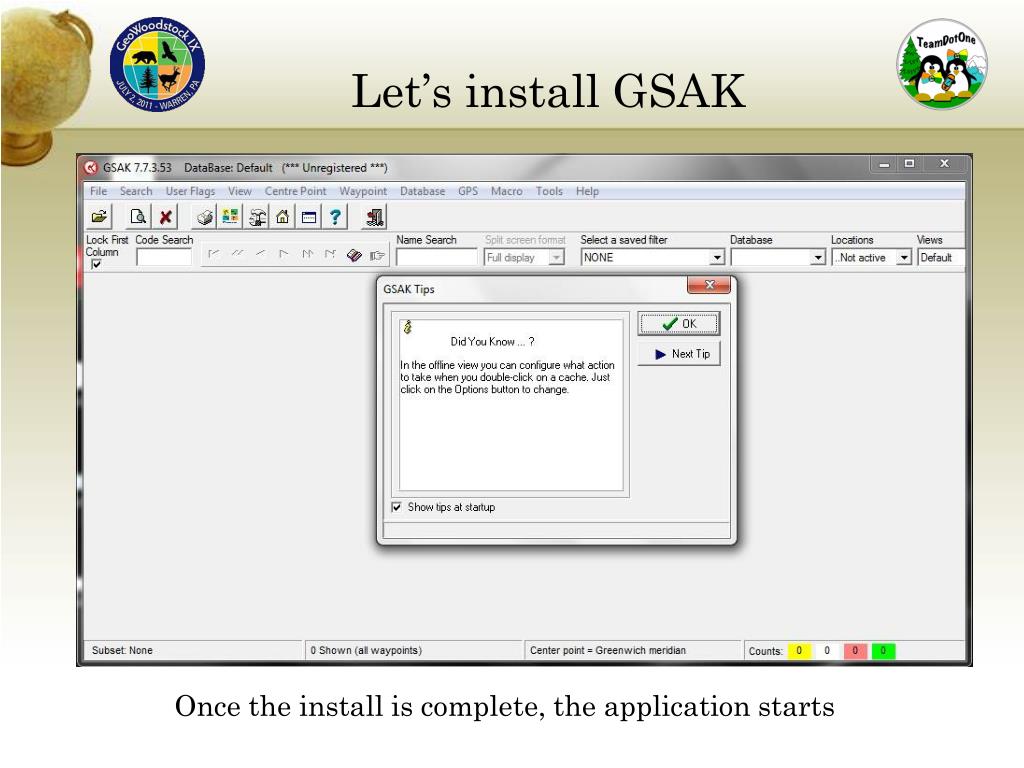
Task: Open the Database menu
Action: point(423,191)
